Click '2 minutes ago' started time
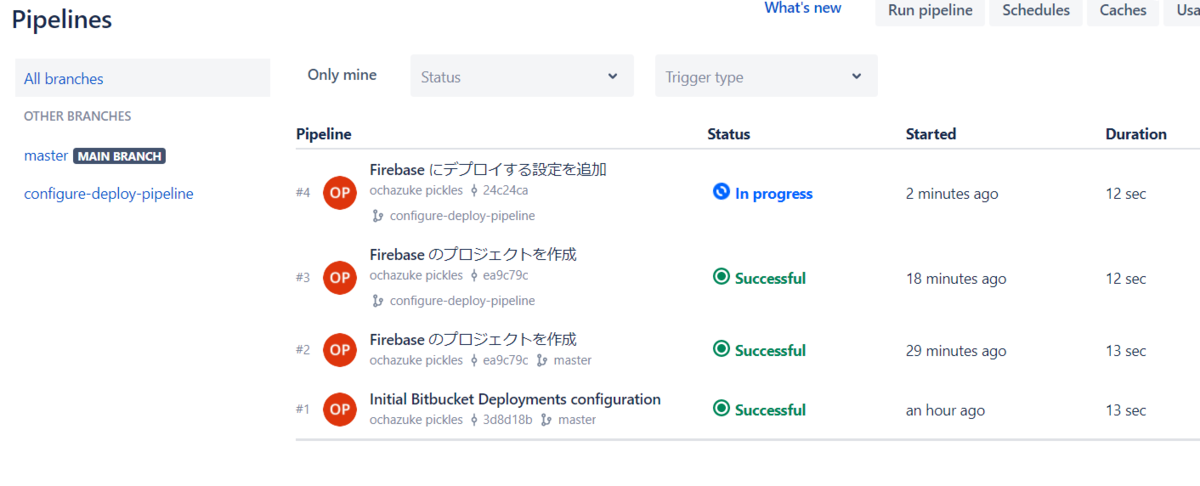The height and width of the screenshot is (486, 1200). point(952,194)
